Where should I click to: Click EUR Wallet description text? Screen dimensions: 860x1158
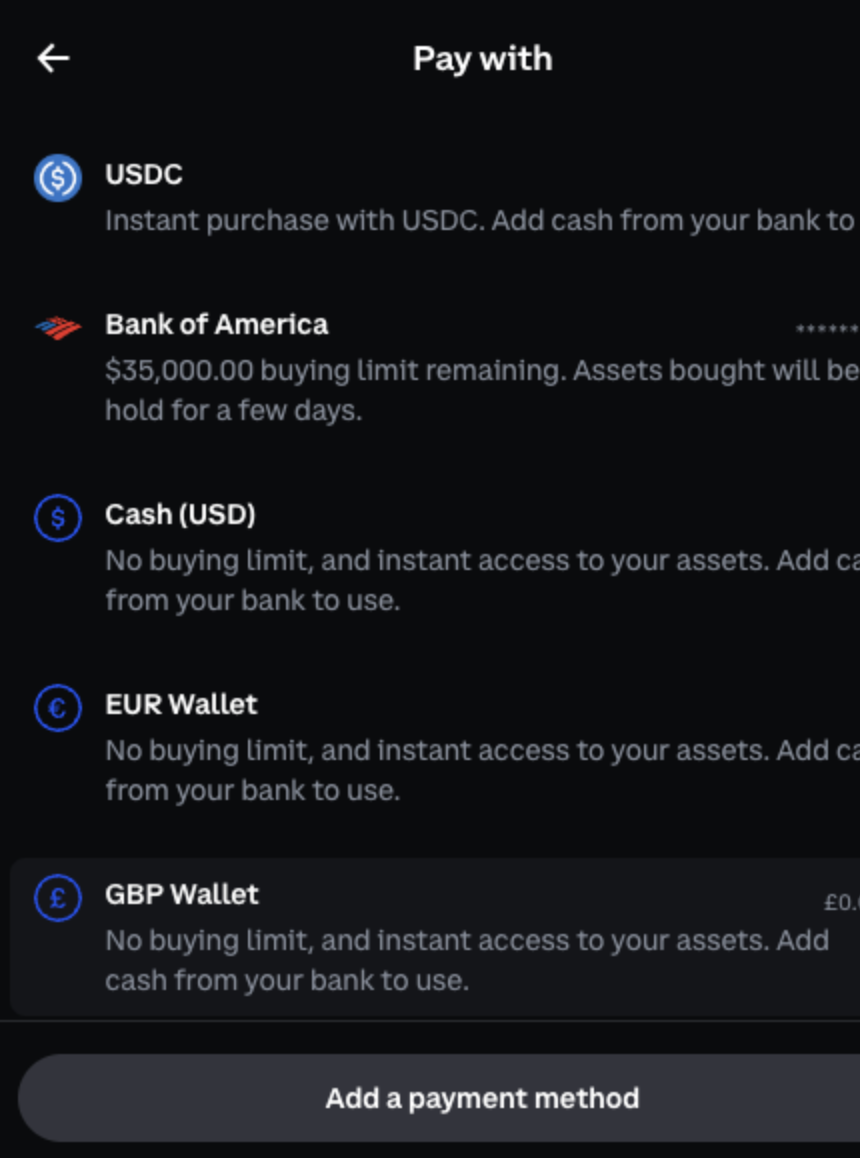(482, 770)
